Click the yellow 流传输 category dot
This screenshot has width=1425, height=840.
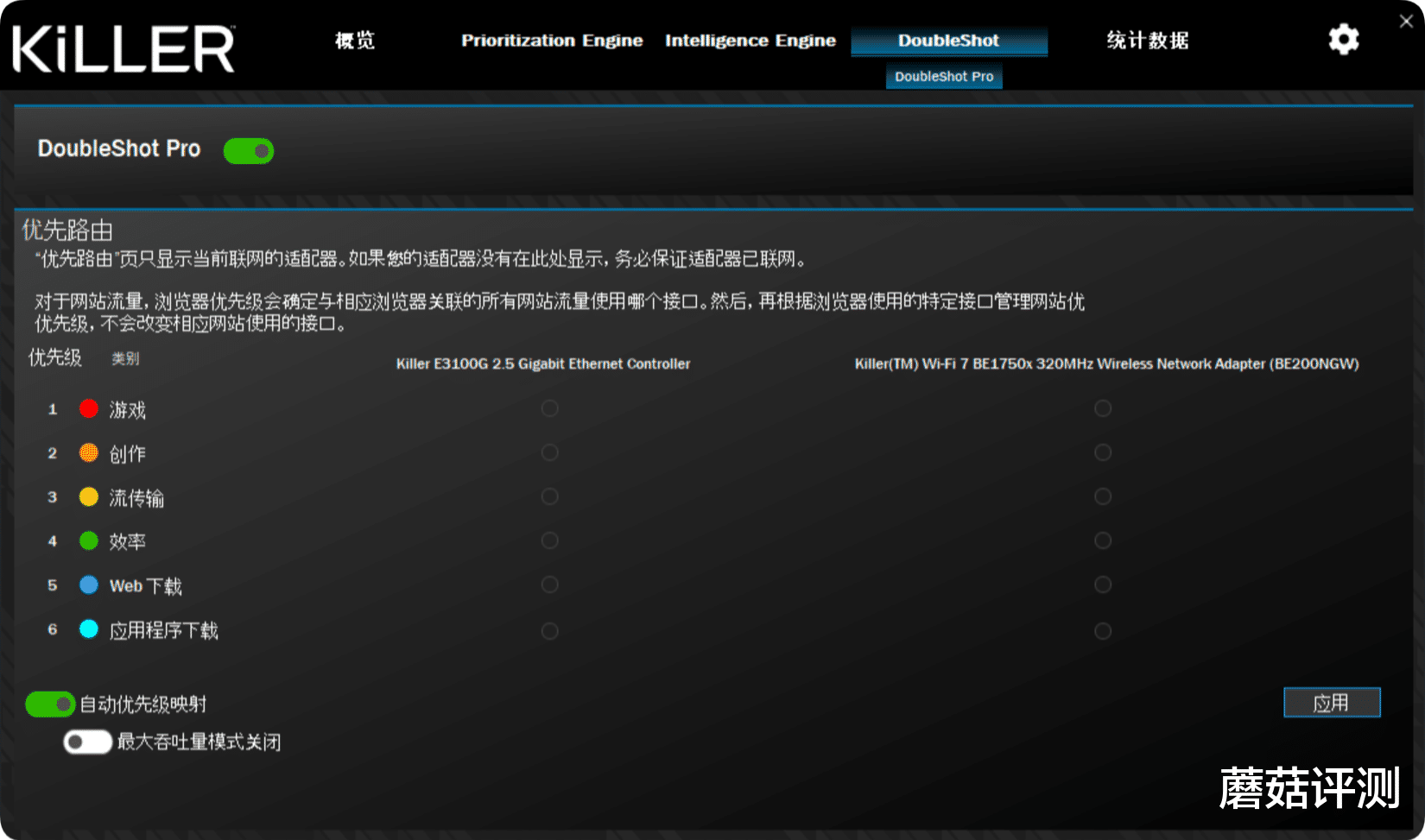click(x=89, y=496)
